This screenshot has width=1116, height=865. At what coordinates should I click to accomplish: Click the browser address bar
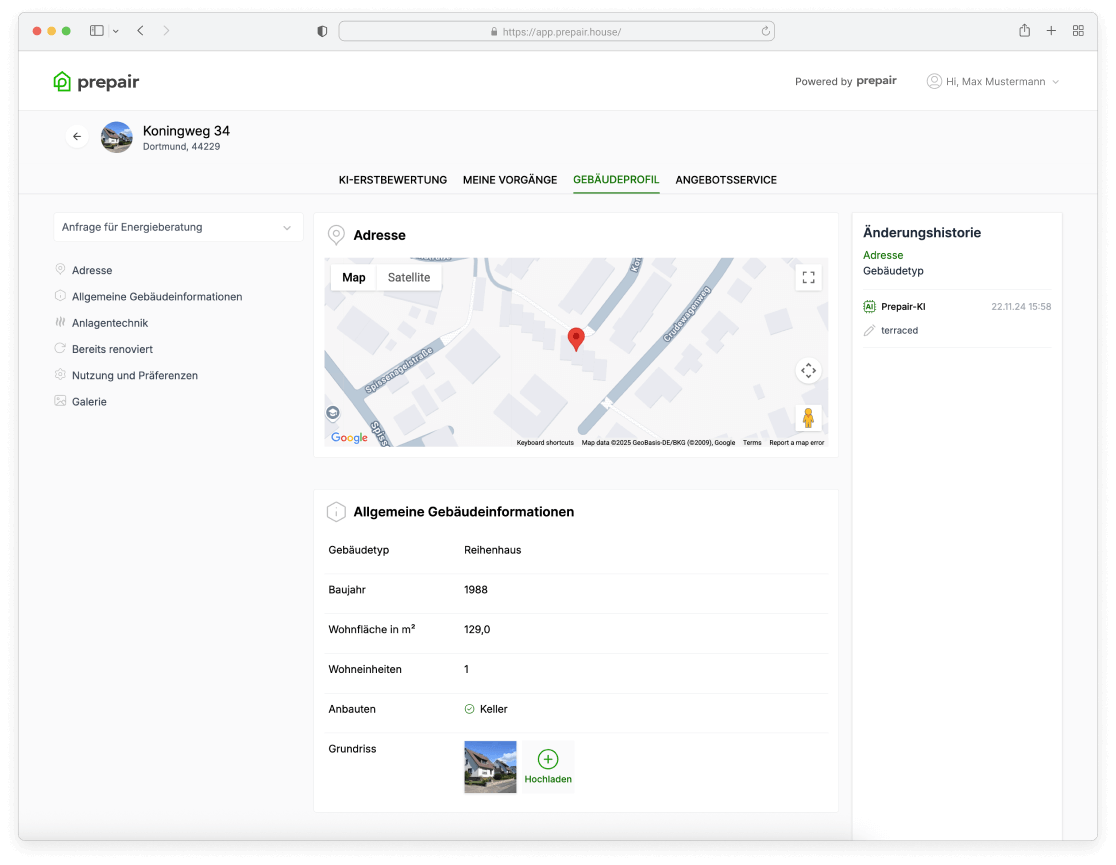coord(556,31)
